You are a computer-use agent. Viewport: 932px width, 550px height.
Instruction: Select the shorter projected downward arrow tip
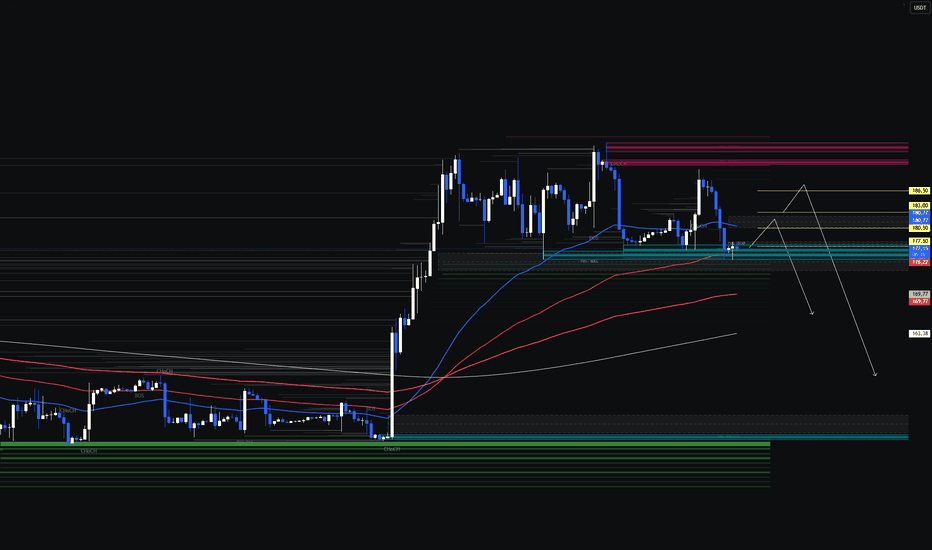(812, 313)
